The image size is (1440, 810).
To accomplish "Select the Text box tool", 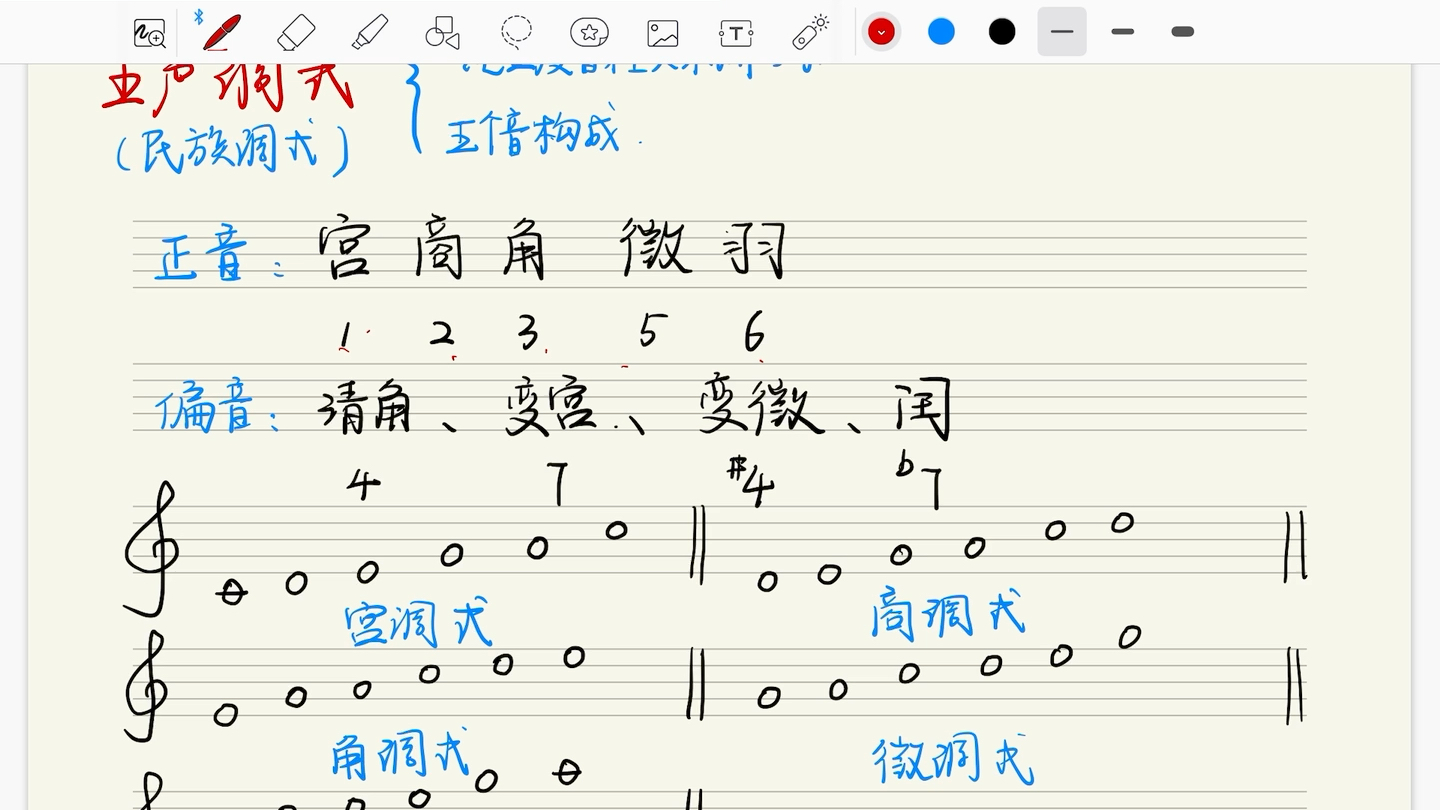I will coord(735,33).
